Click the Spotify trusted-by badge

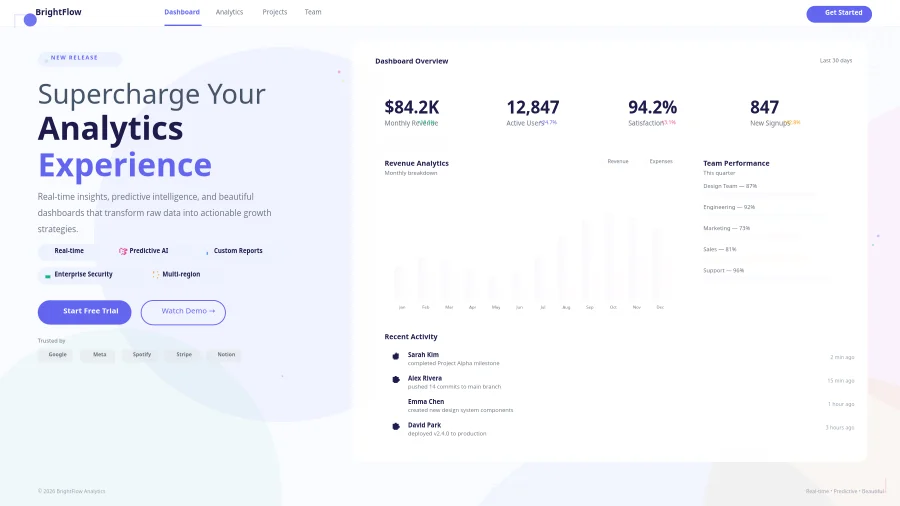pyautogui.click(x=142, y=355)
